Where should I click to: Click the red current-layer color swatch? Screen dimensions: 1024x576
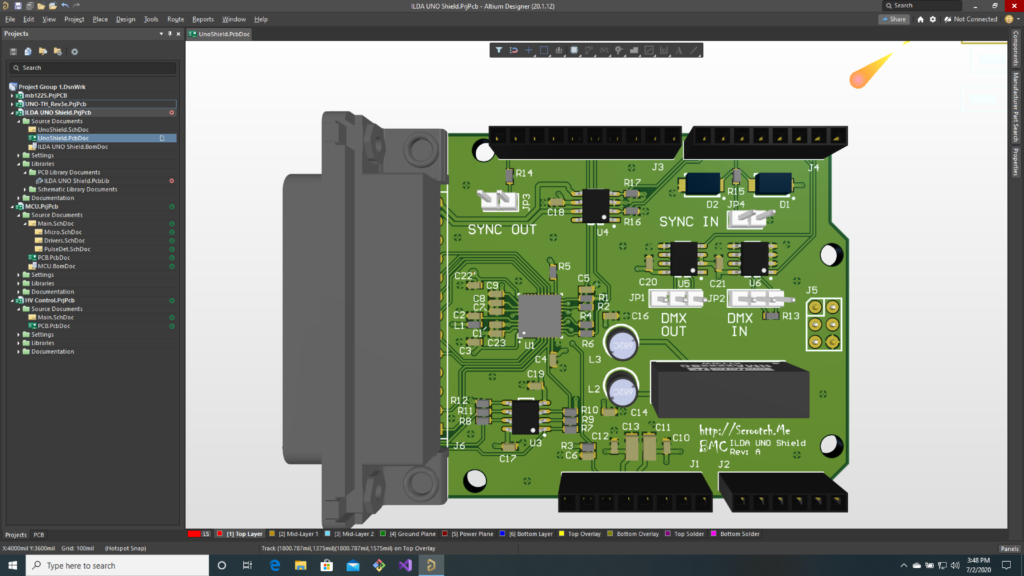[x=195, y=534]
